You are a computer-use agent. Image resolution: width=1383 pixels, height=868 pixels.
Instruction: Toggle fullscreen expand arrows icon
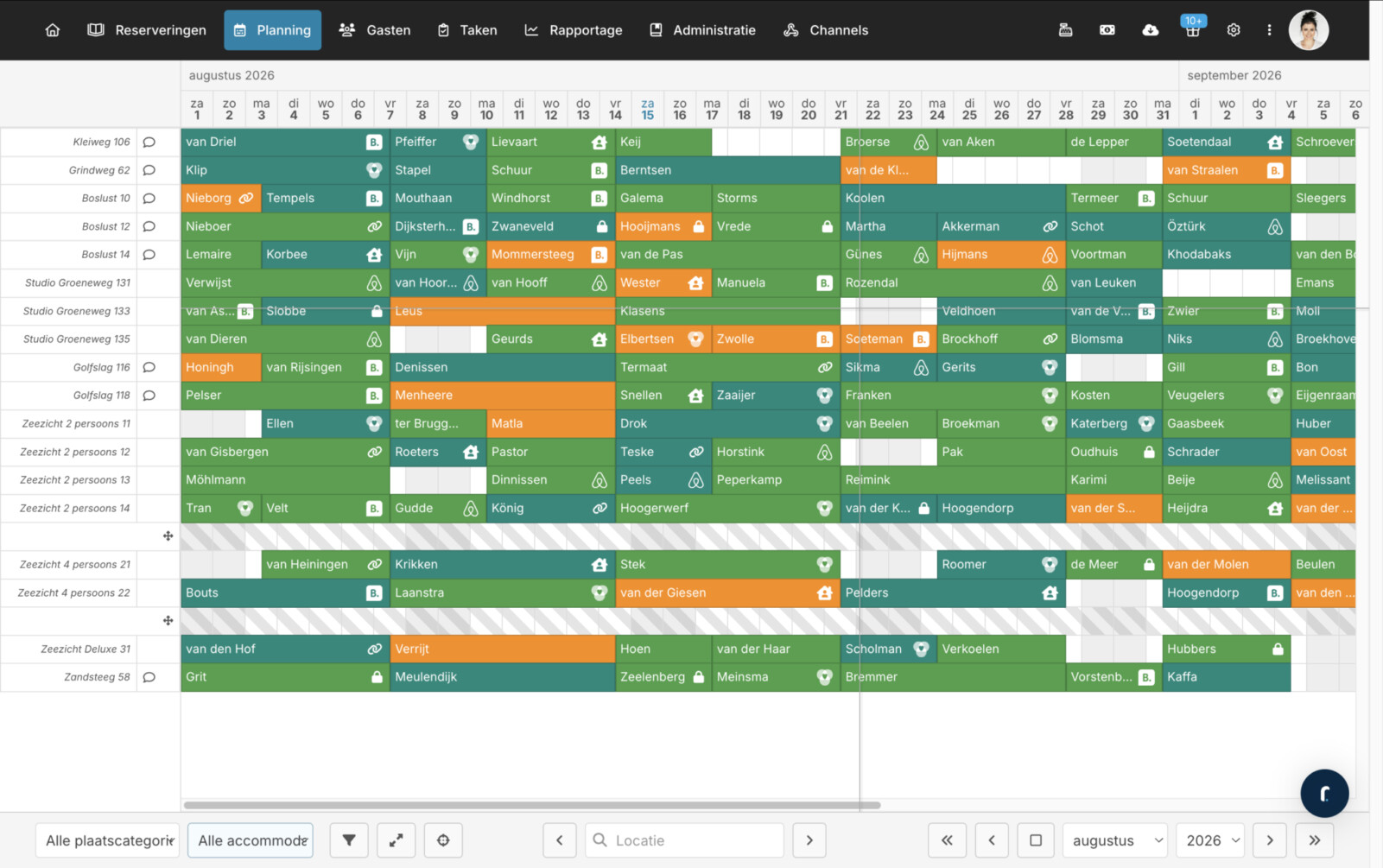click(397, 840)
